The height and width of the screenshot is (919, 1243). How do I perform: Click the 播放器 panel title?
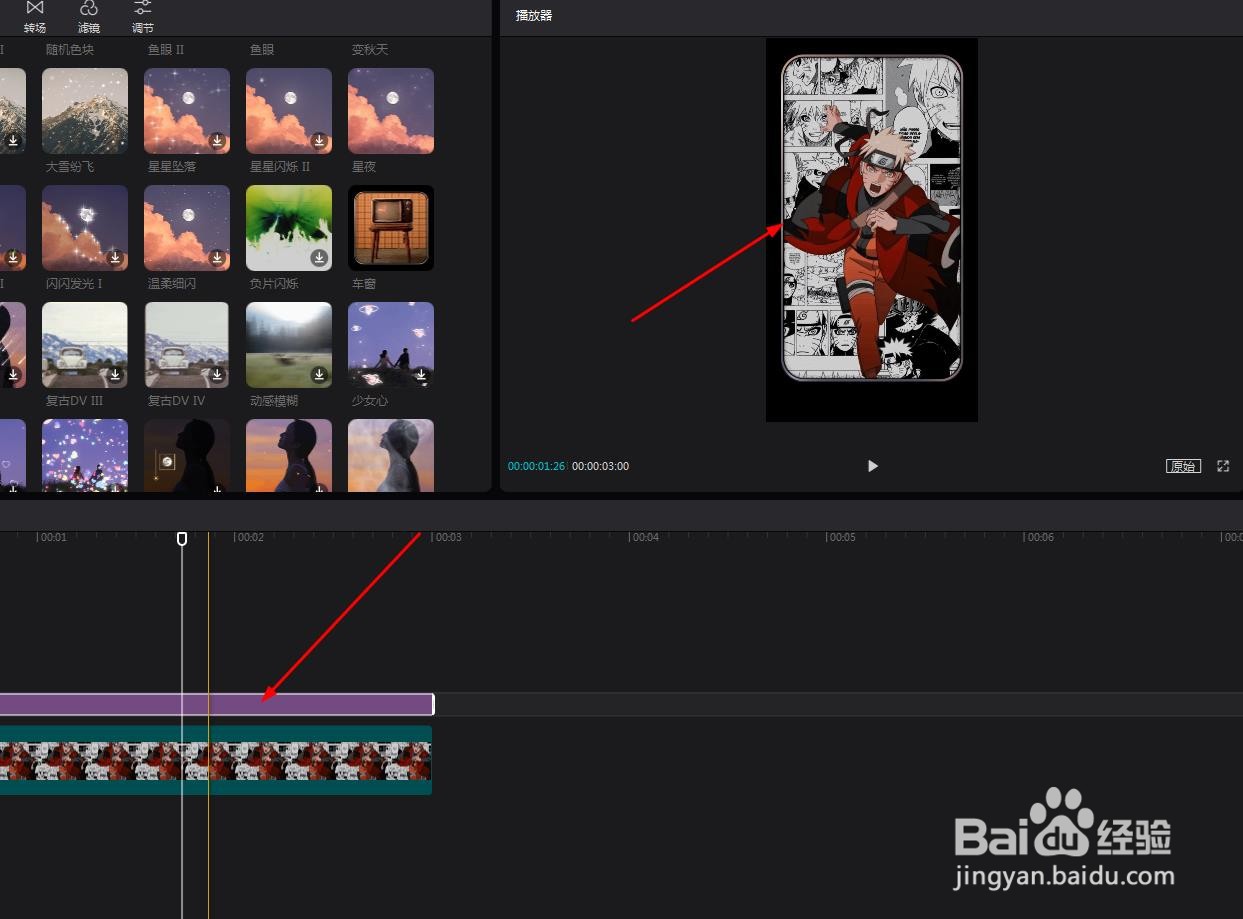click(534, 16)
